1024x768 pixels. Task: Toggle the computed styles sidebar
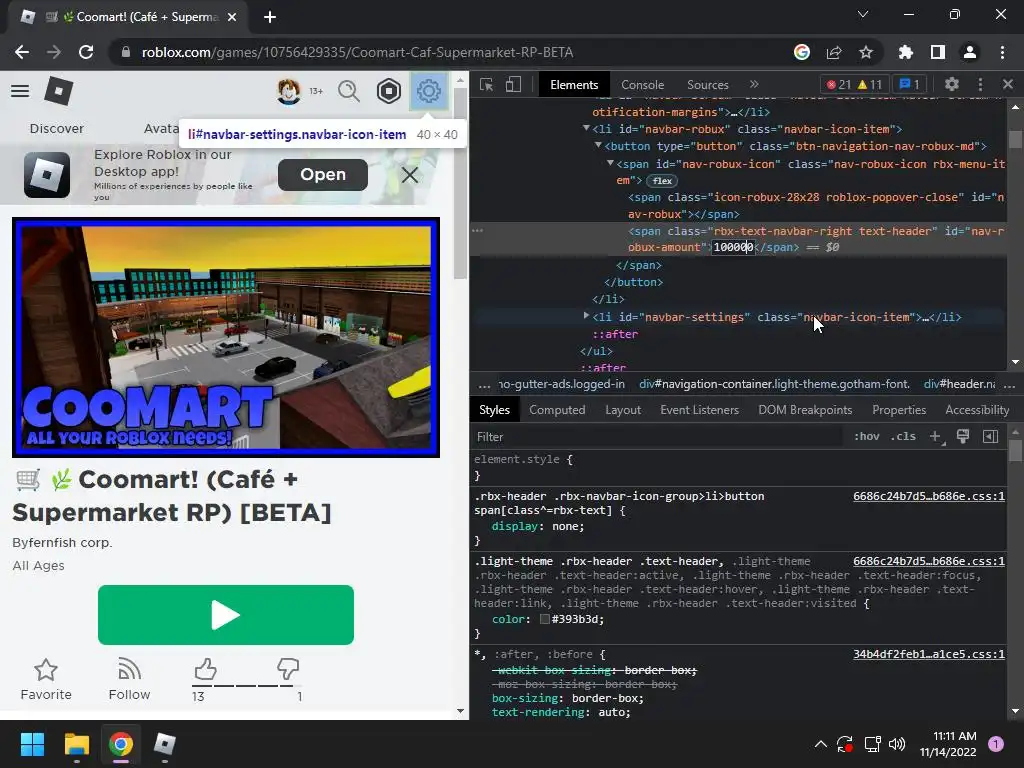991,436
